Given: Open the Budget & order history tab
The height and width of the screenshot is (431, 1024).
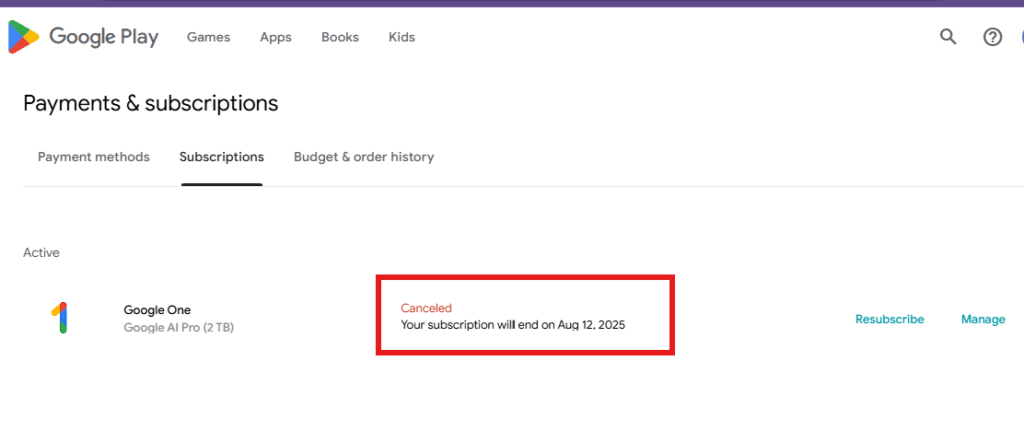Looking at the screenshot, I should click(364, 157).
